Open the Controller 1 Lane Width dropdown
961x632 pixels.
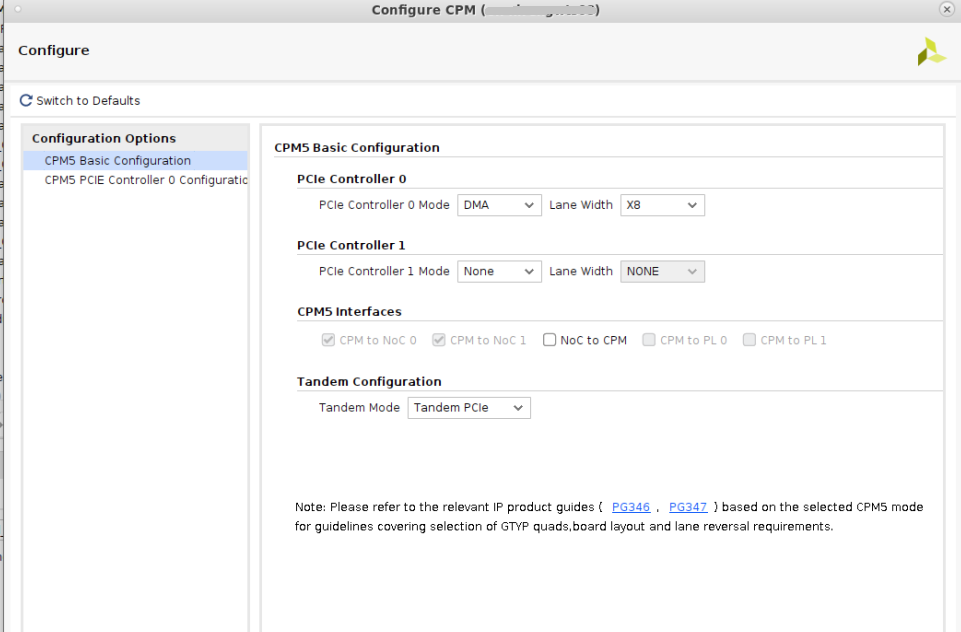click(x=662, y=271)
